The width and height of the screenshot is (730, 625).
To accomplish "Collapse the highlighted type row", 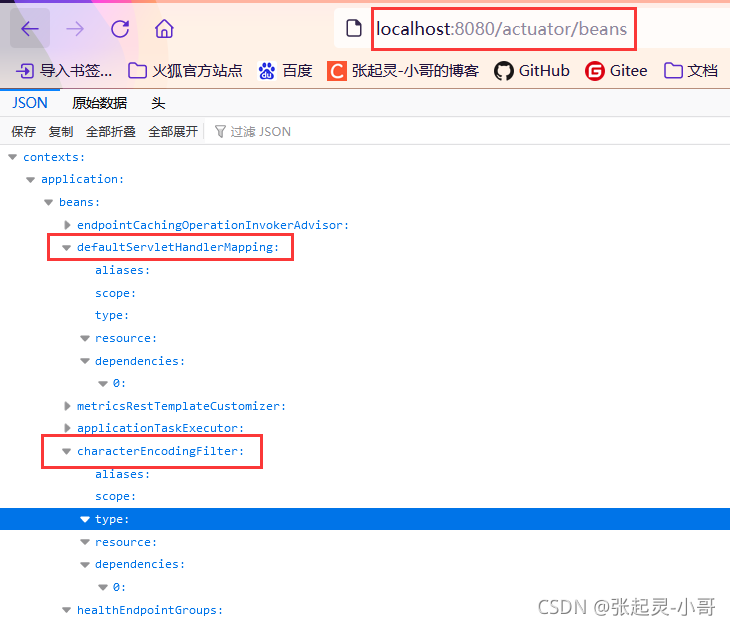I will pyautogui.click(x=85, y=519).
